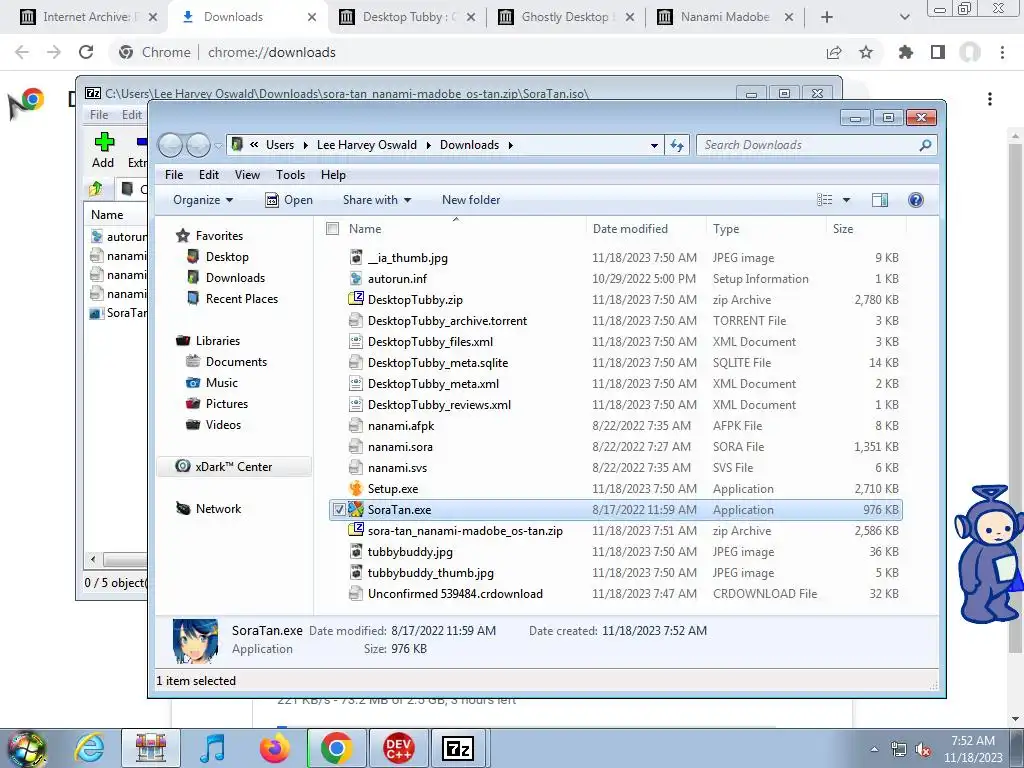
Task: Open a new Chrome tab
Action: click(827, 17)
